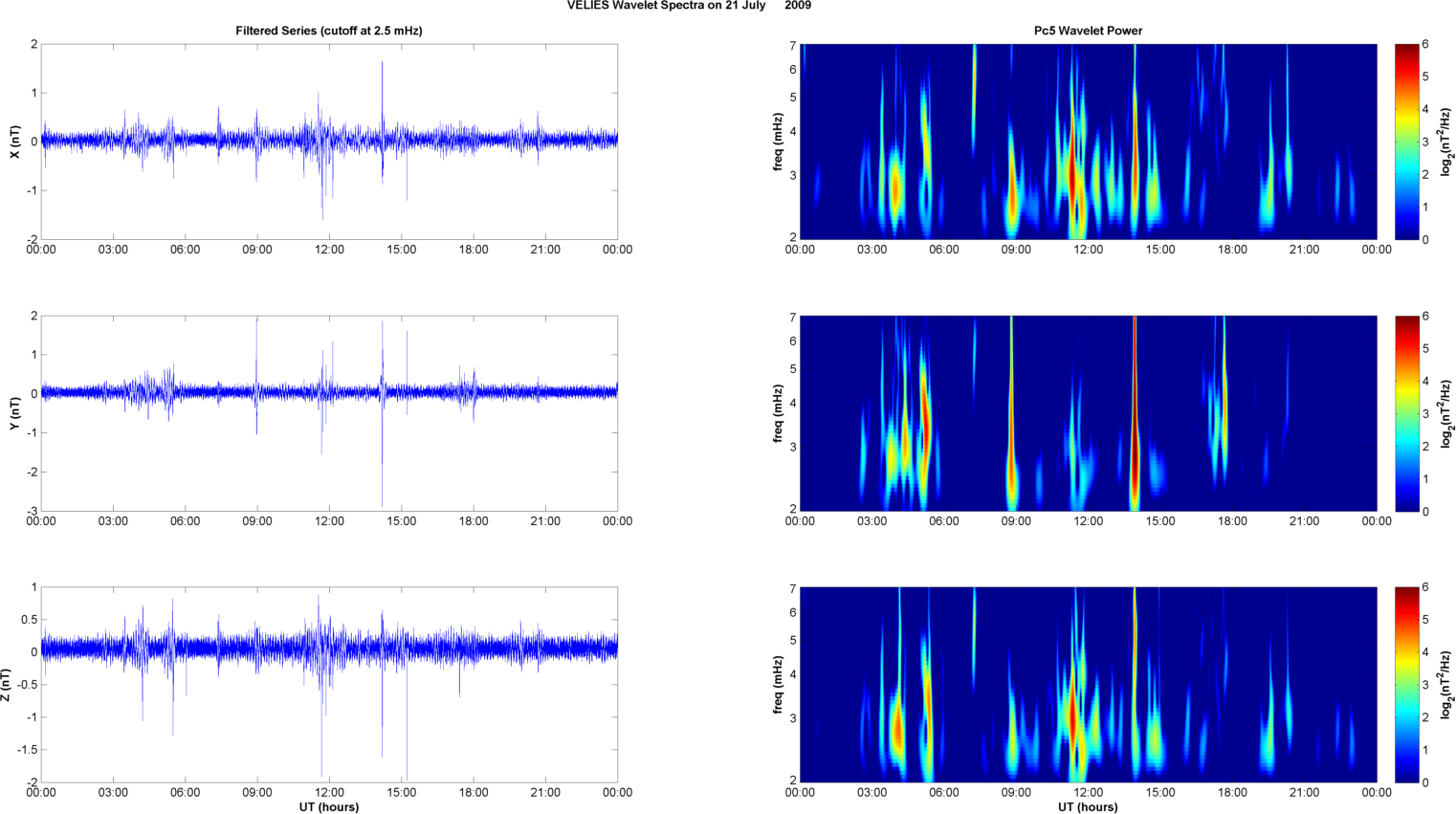
Task: Click the title 'VELIES Wavelet Spectra on 21 July'
Action: (667, 6)
